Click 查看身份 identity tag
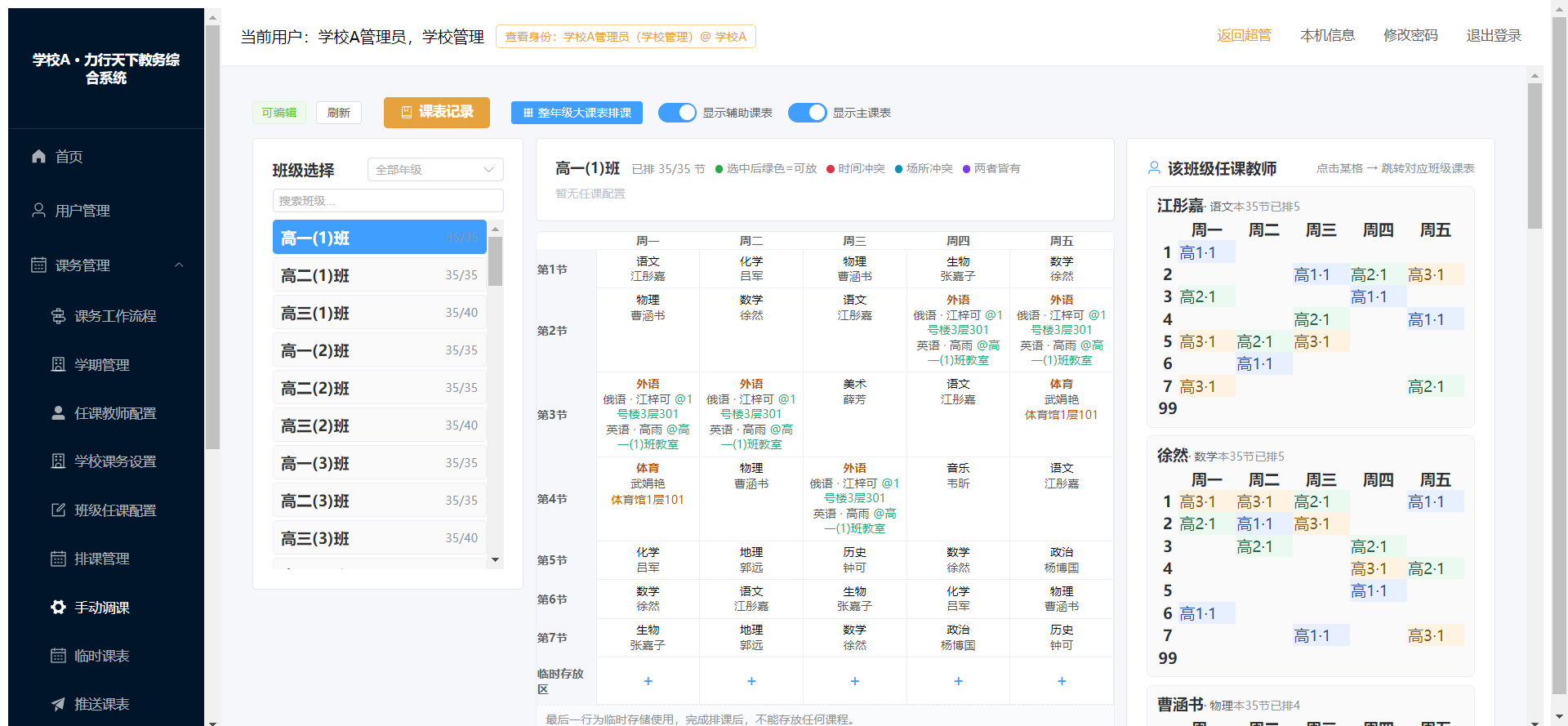 coord(626,37)
